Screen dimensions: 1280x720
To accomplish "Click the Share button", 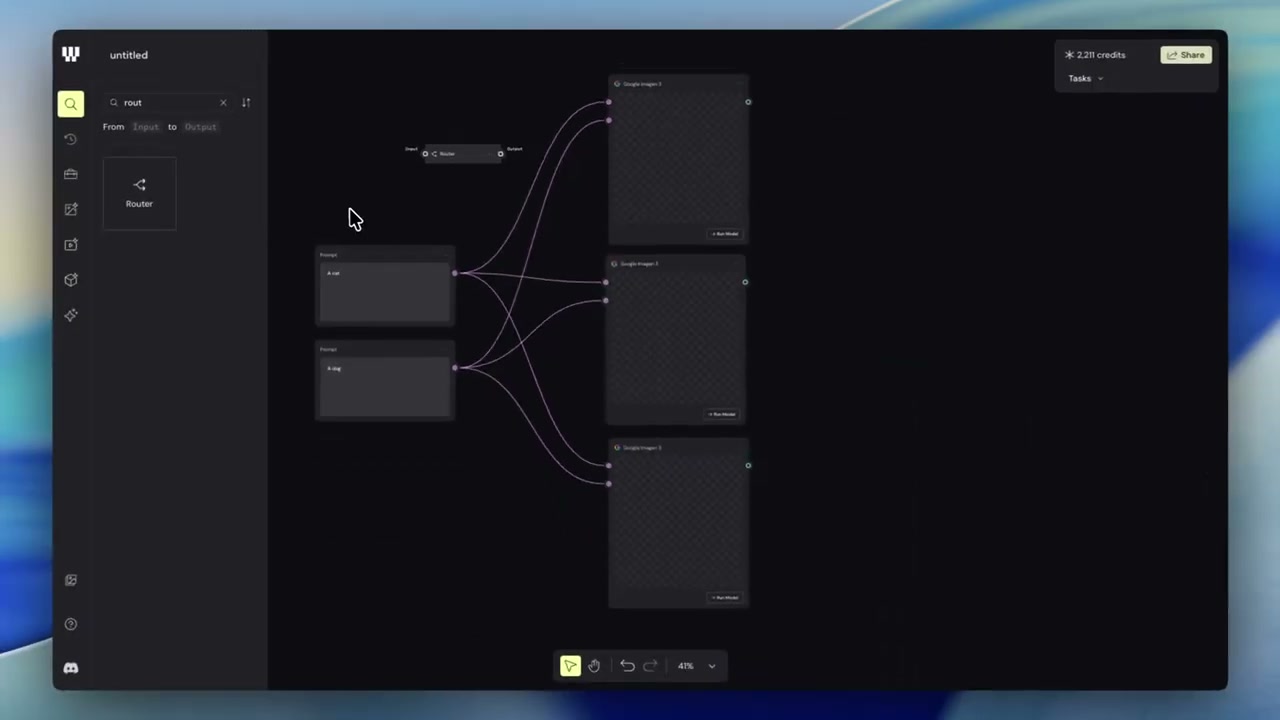I will (x=1186, y=55).
